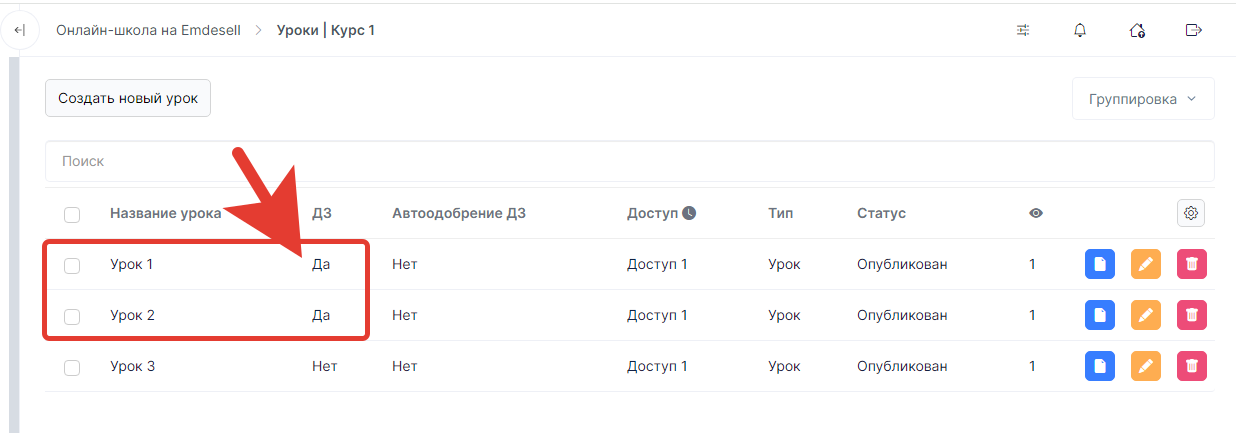Delete Урок 3 with the red trash icon
This screenshot has height=433, width=1236.
click(1192, 366)
